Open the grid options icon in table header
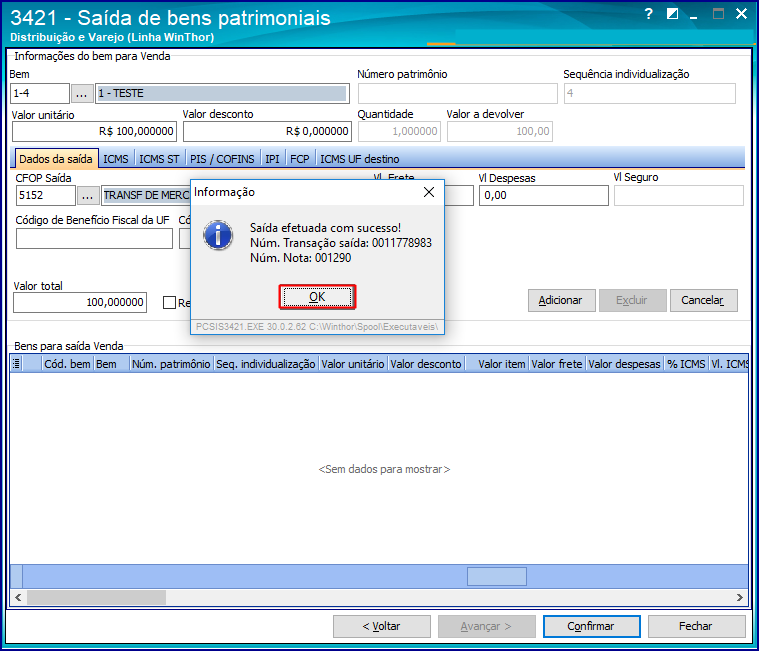This screenshot has height=651, width=759. tap(16, 363)
